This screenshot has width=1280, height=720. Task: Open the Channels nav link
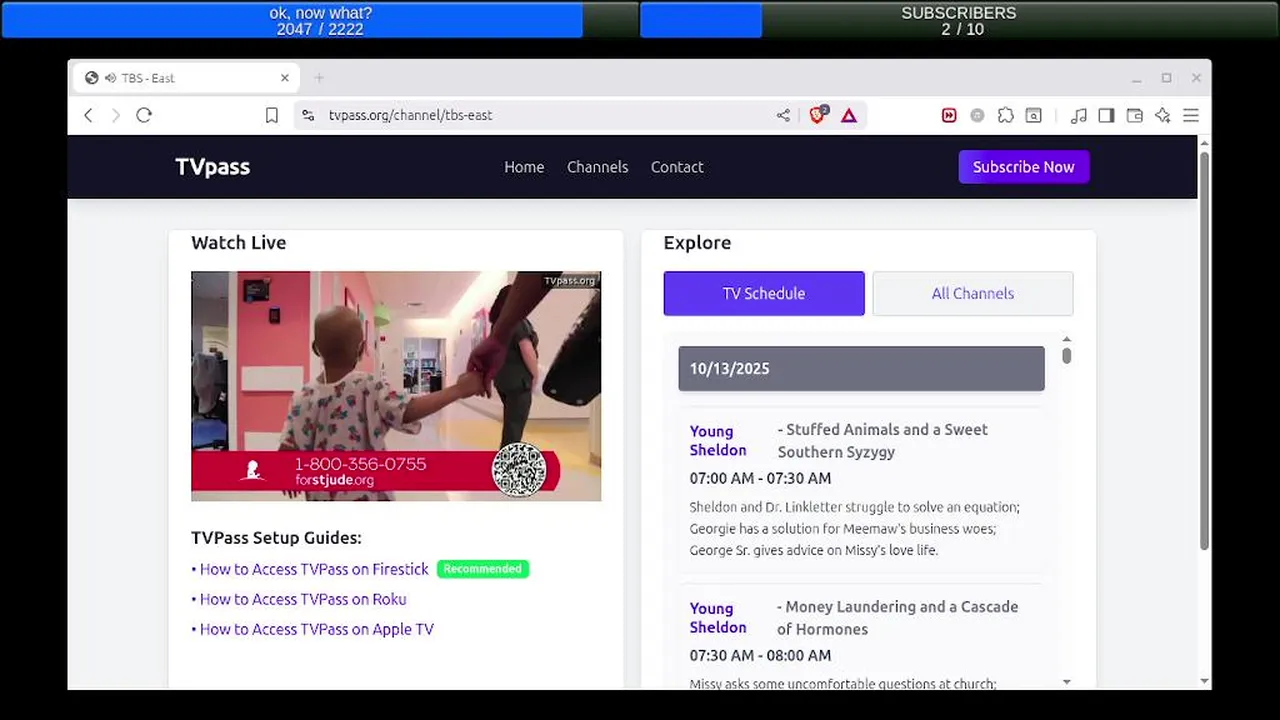[x=597, y=167]
